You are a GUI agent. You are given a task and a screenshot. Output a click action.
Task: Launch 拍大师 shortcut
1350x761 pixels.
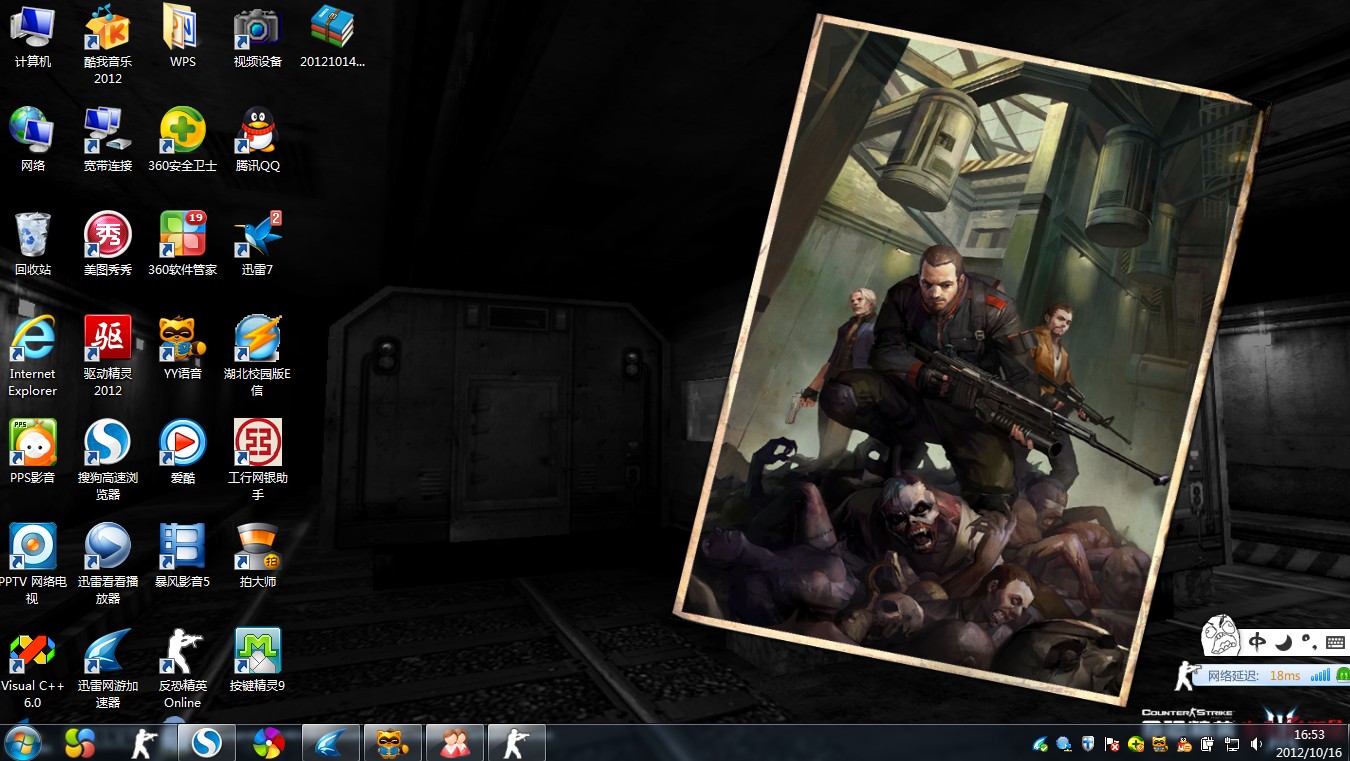258,556
